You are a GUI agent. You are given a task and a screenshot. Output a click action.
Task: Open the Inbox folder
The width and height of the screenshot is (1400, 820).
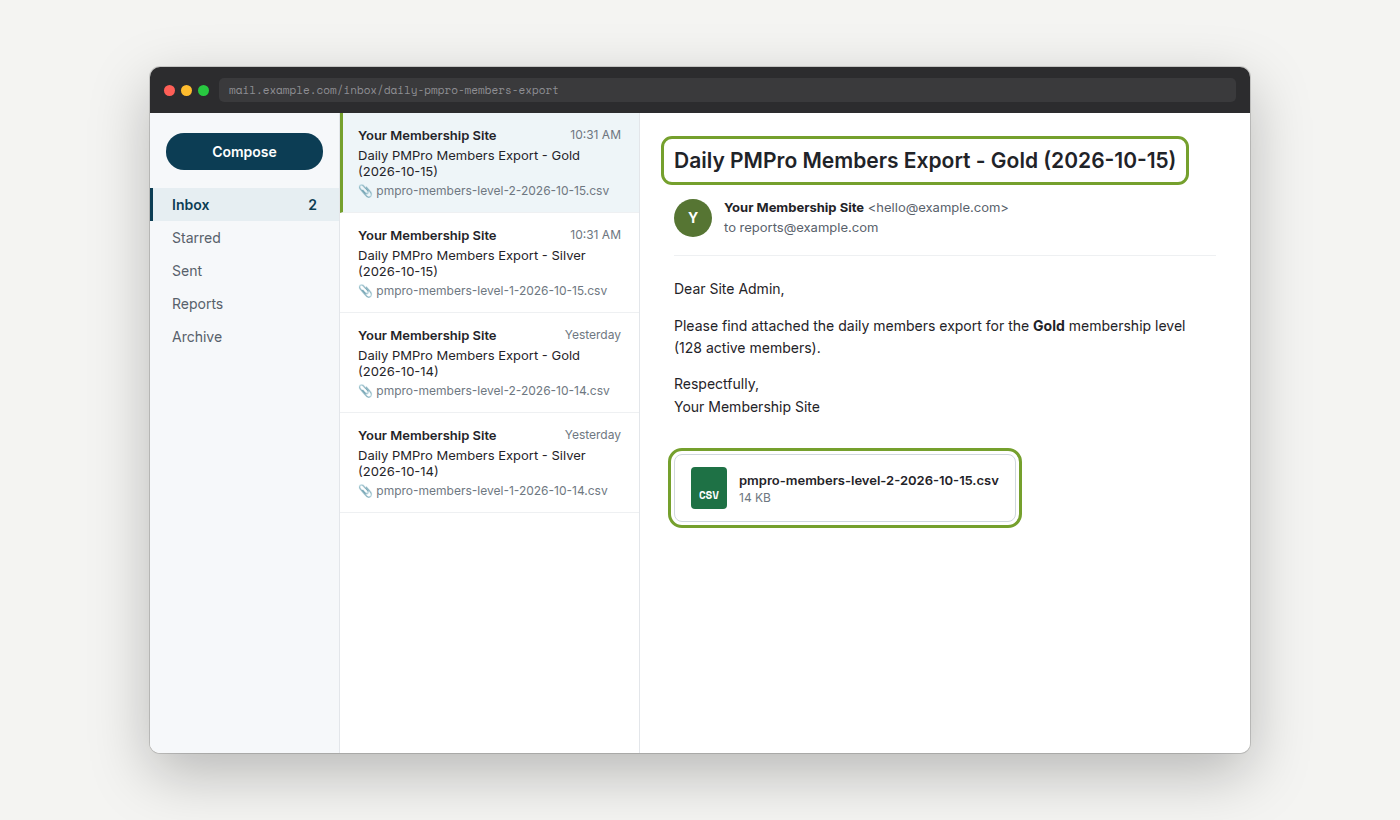pyautogui.click(x=245, y=205)
